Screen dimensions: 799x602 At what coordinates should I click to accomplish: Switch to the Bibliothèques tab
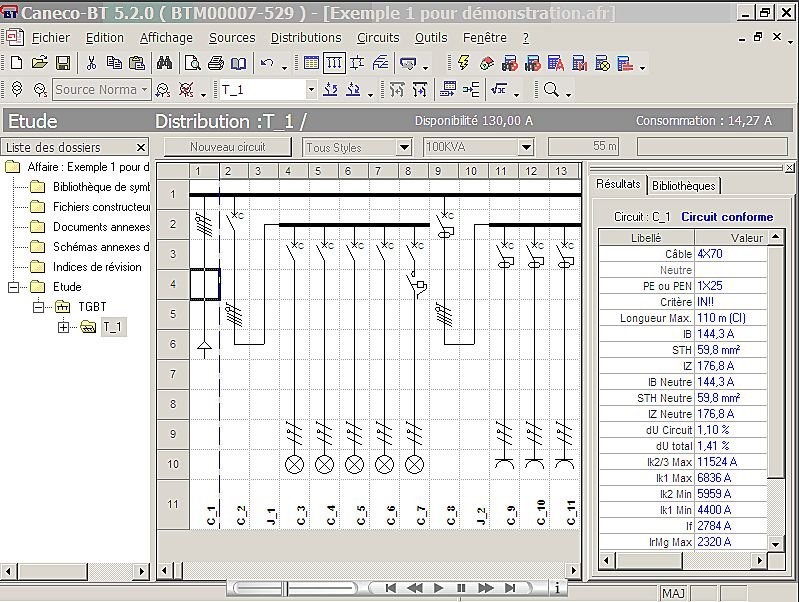pos(683,186)
